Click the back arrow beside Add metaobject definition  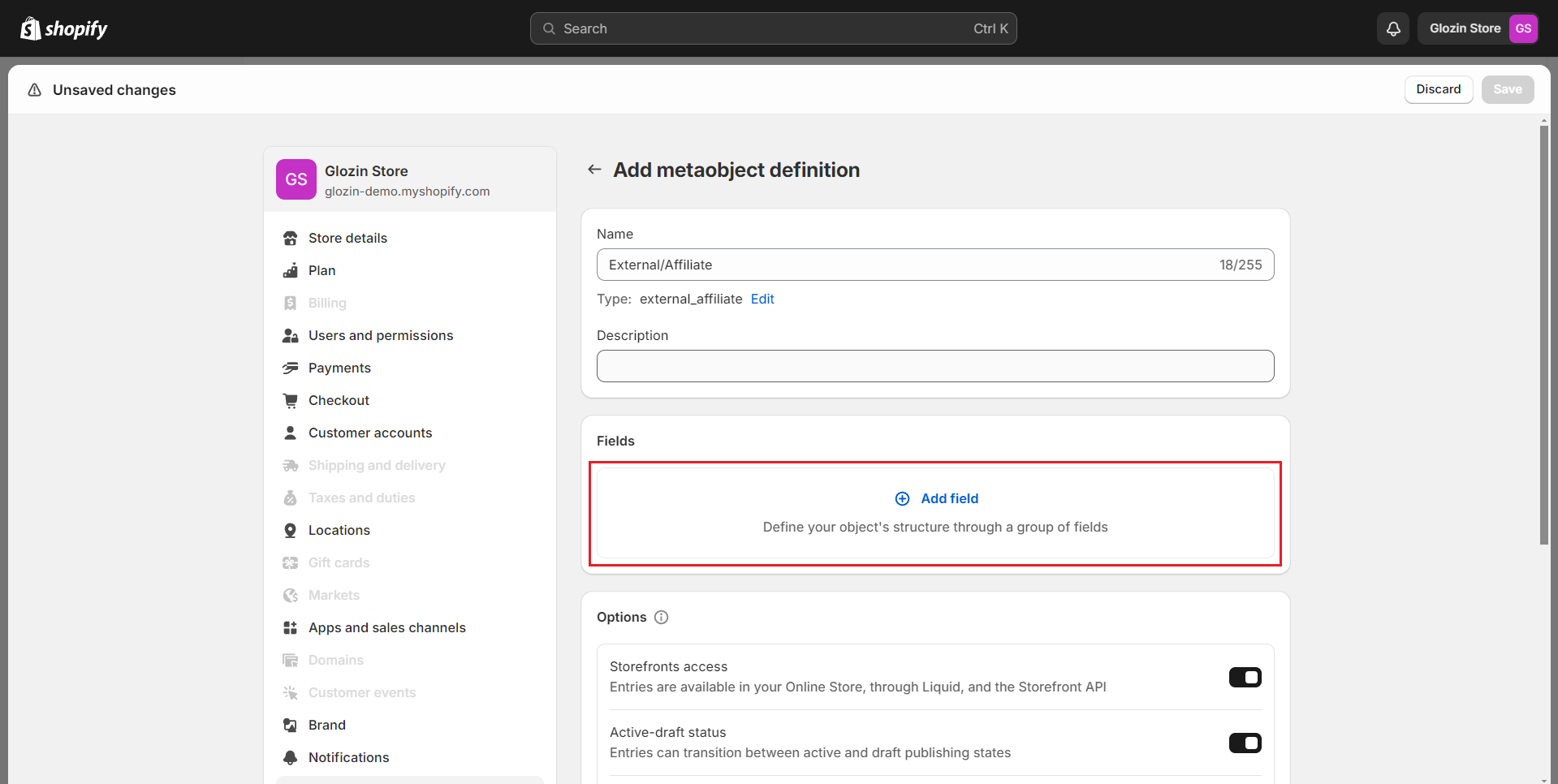594,170
